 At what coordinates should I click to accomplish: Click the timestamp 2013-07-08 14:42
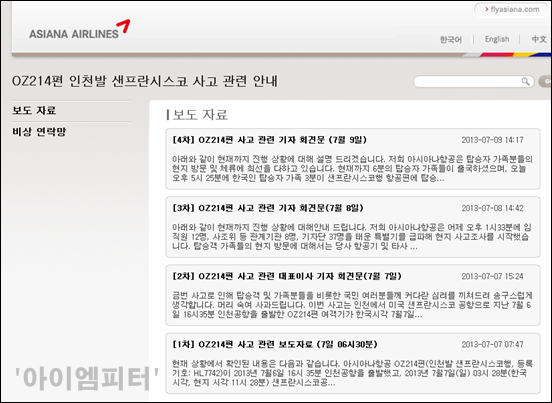tap(492, 208)
